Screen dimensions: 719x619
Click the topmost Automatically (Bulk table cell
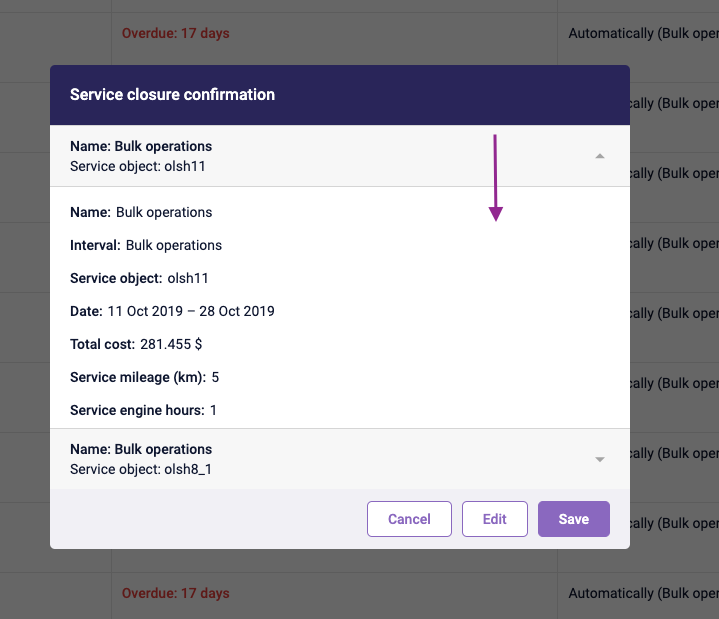click(642, 33)
